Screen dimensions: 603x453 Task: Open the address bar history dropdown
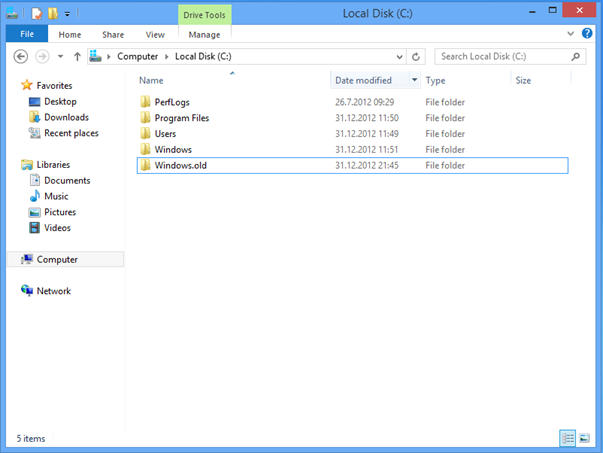400,57
